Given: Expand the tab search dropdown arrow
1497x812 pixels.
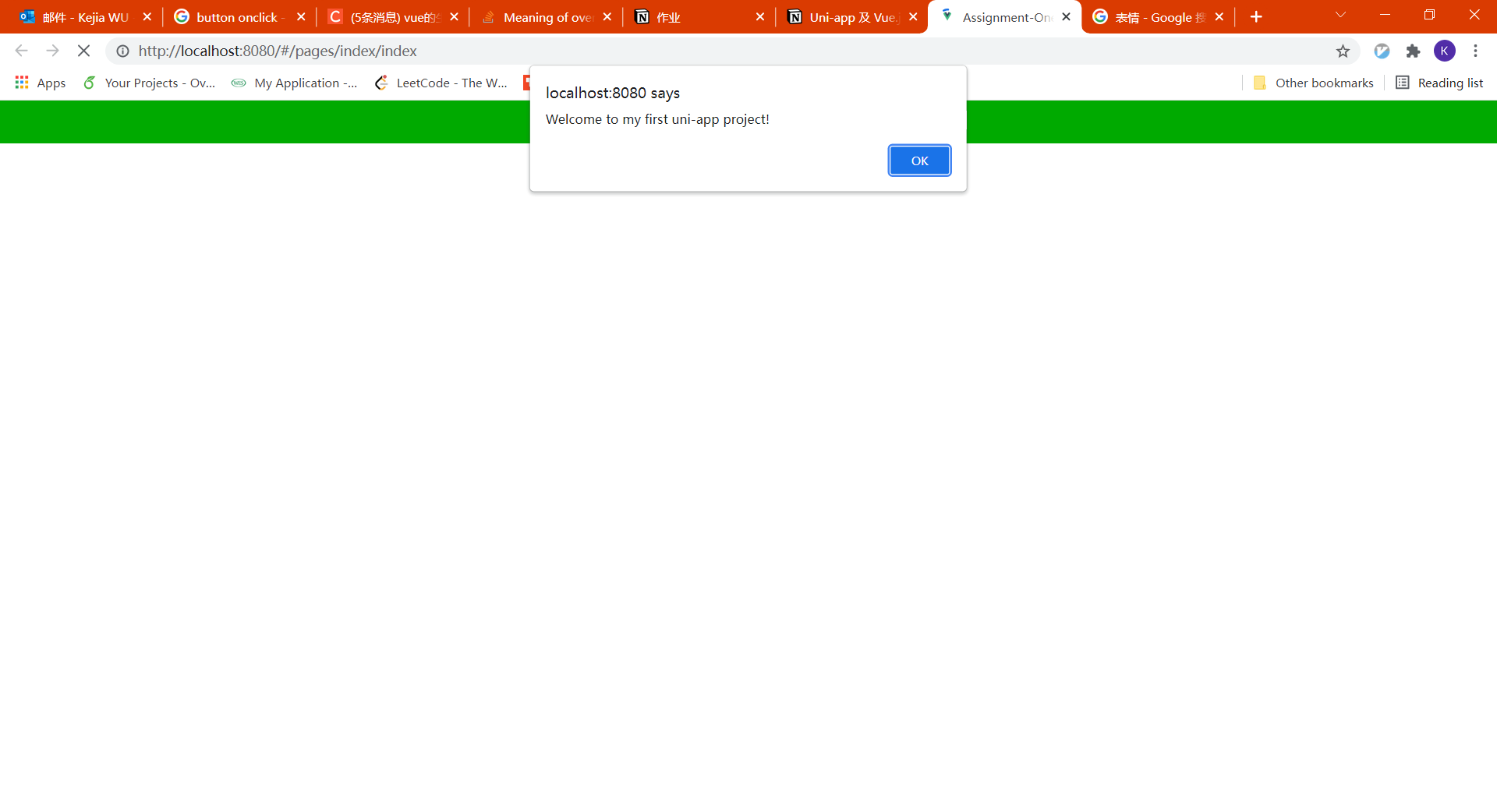Looking at the screenshot, I should tap(1340, 16).
